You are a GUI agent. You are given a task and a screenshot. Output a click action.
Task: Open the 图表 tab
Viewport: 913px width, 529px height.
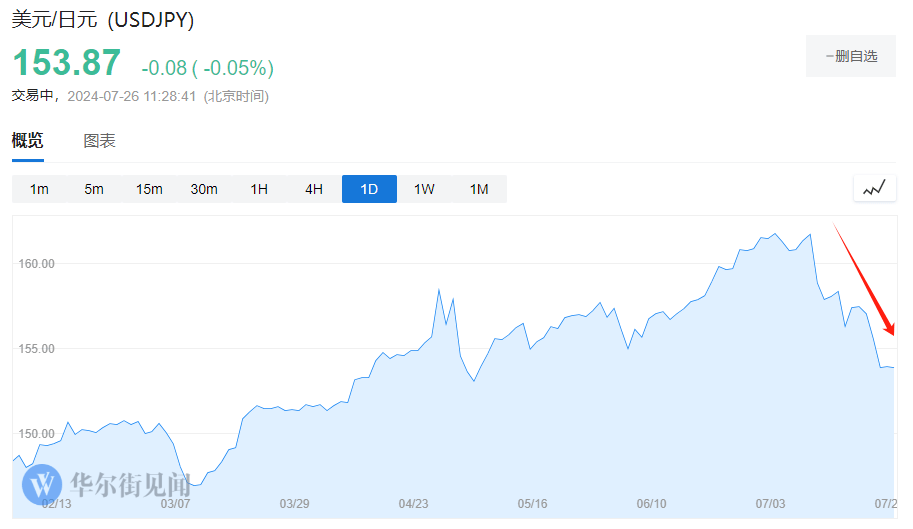pyautogui.click(x=99, y=141)
